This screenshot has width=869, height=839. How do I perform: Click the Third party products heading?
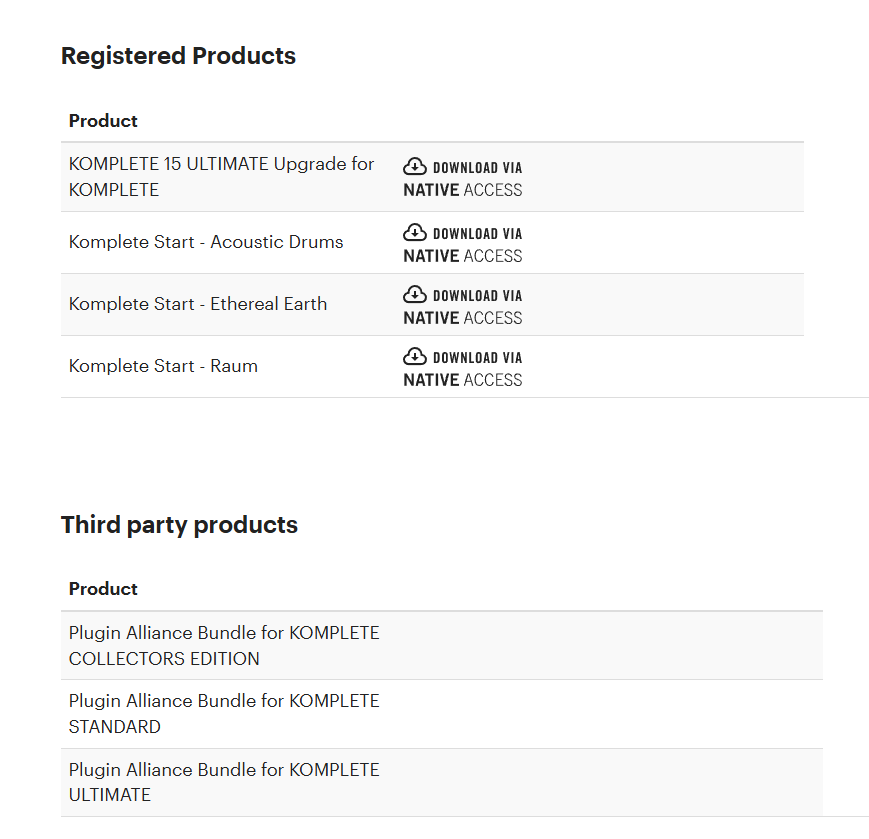179,525
